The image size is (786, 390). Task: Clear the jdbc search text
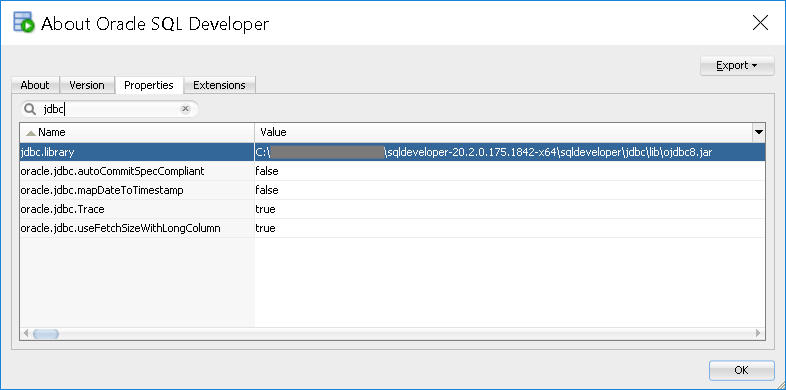click(185, 109)
